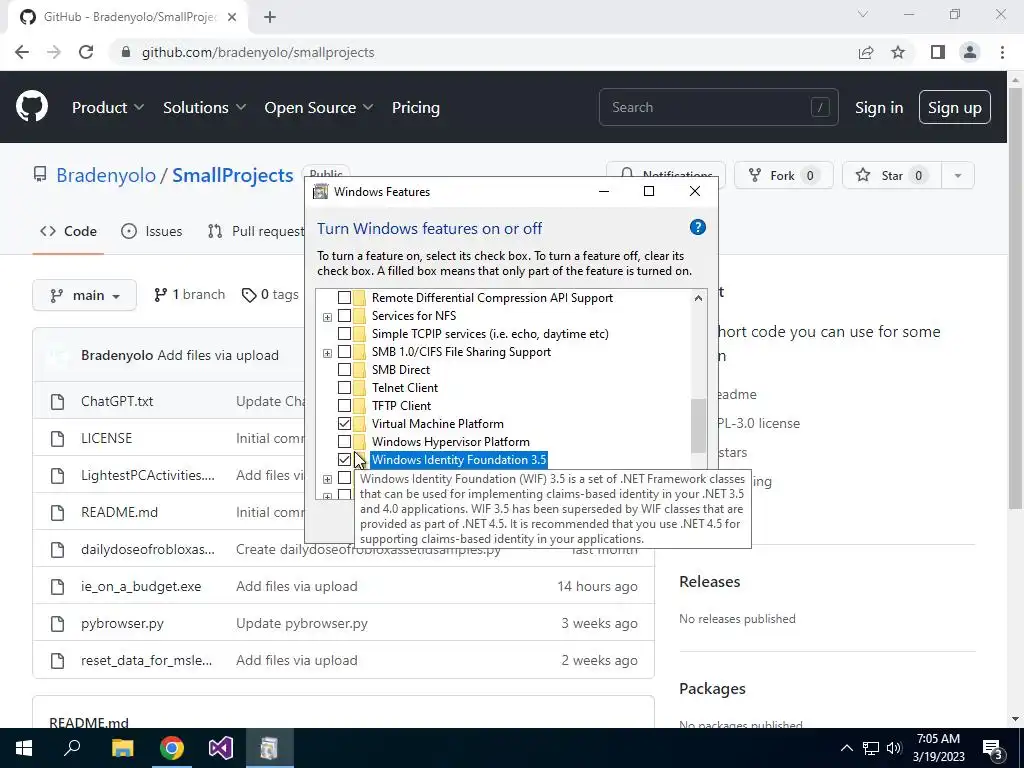
Task: Close the GitHub browser tab
Action: coord(232,17)
